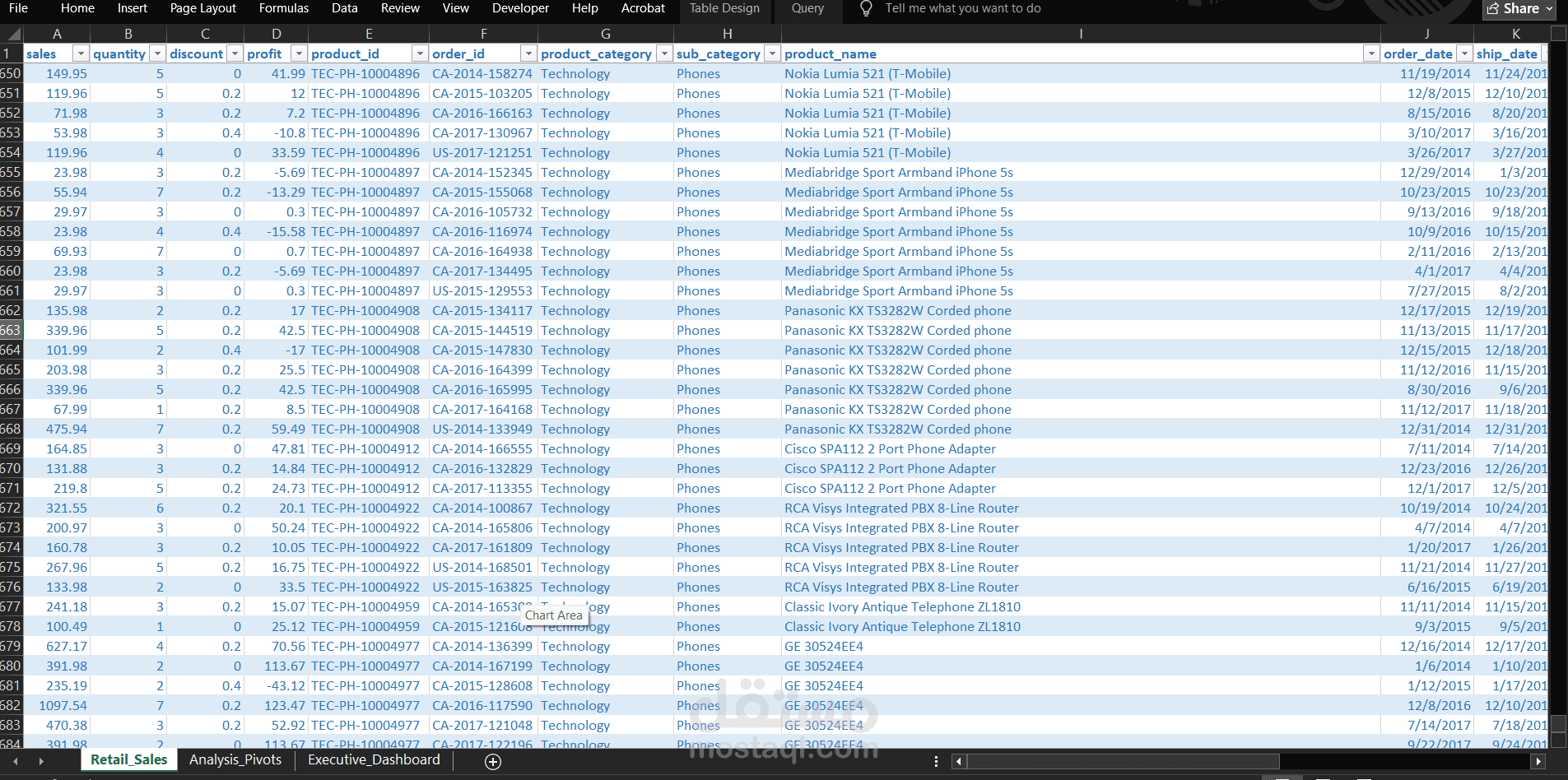
Task: Open the Data ribbon tab
Action: coord(344,8)
